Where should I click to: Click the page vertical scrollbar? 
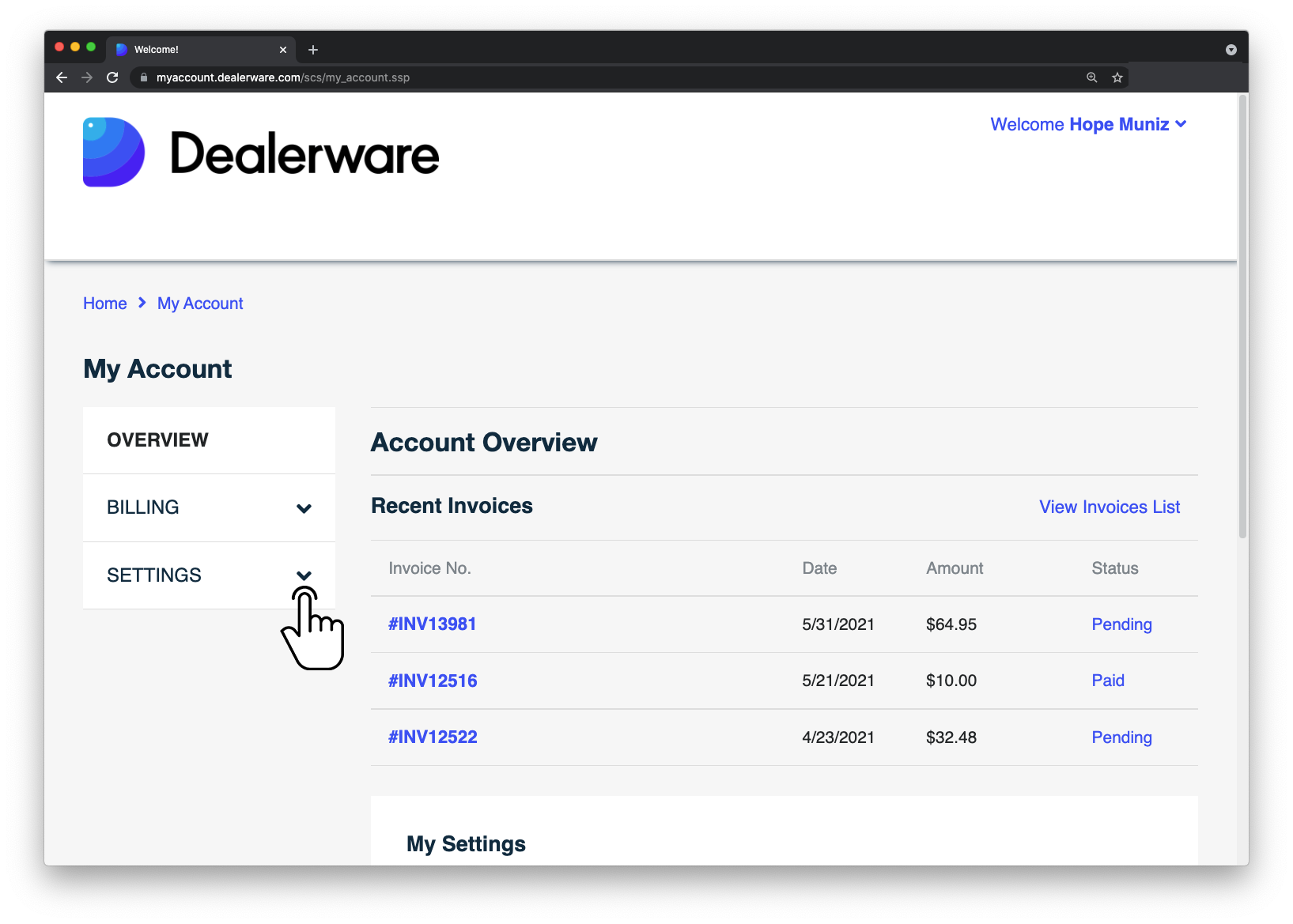pyautogui.click(x=1242, y=316)
